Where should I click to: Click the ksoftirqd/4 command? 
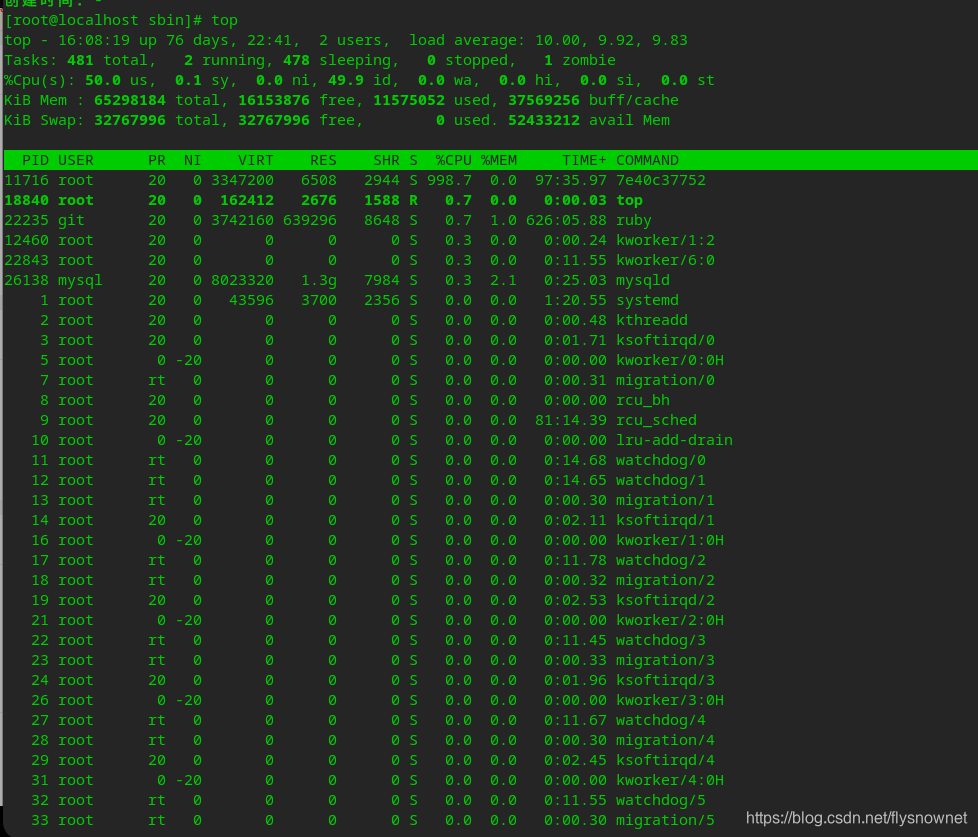[x=665, y=760]
